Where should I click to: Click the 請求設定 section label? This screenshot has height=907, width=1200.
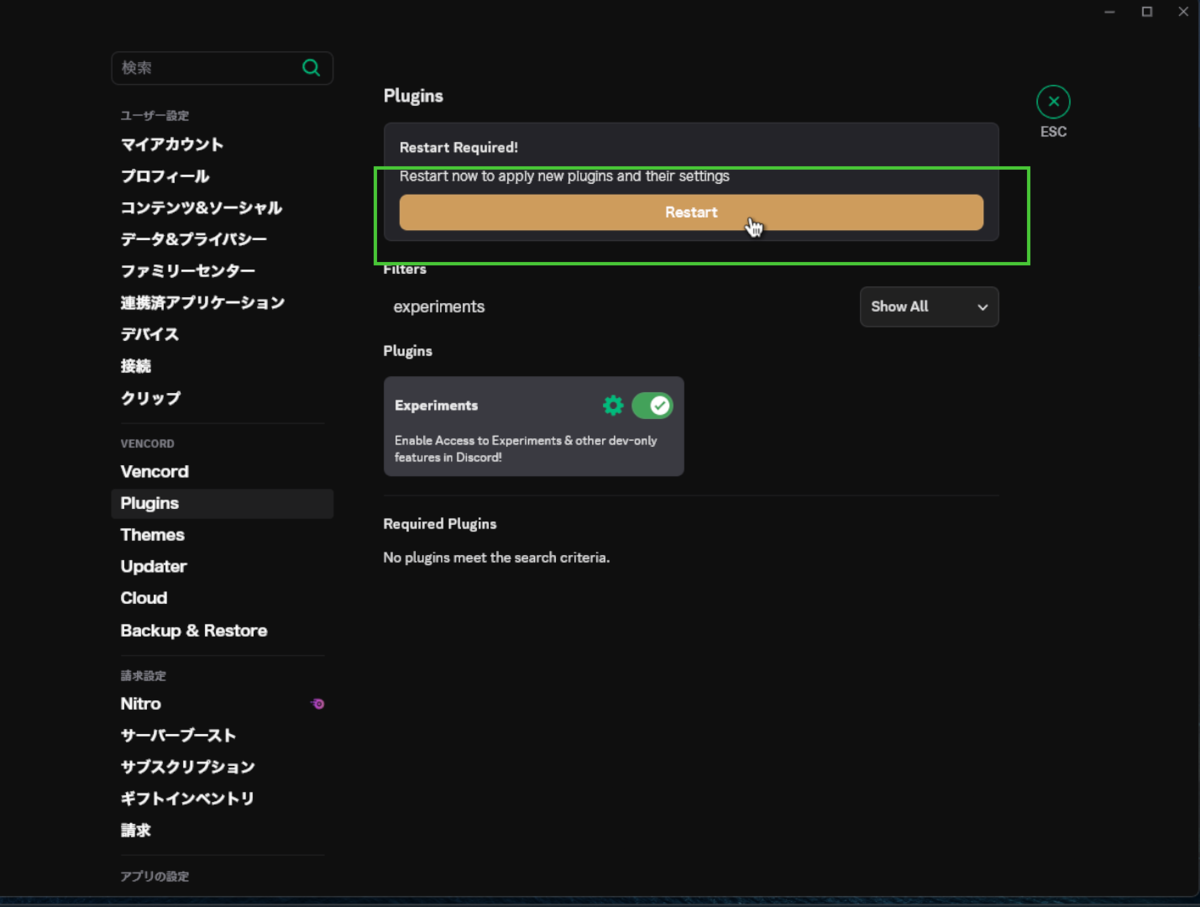click(143, 676)
